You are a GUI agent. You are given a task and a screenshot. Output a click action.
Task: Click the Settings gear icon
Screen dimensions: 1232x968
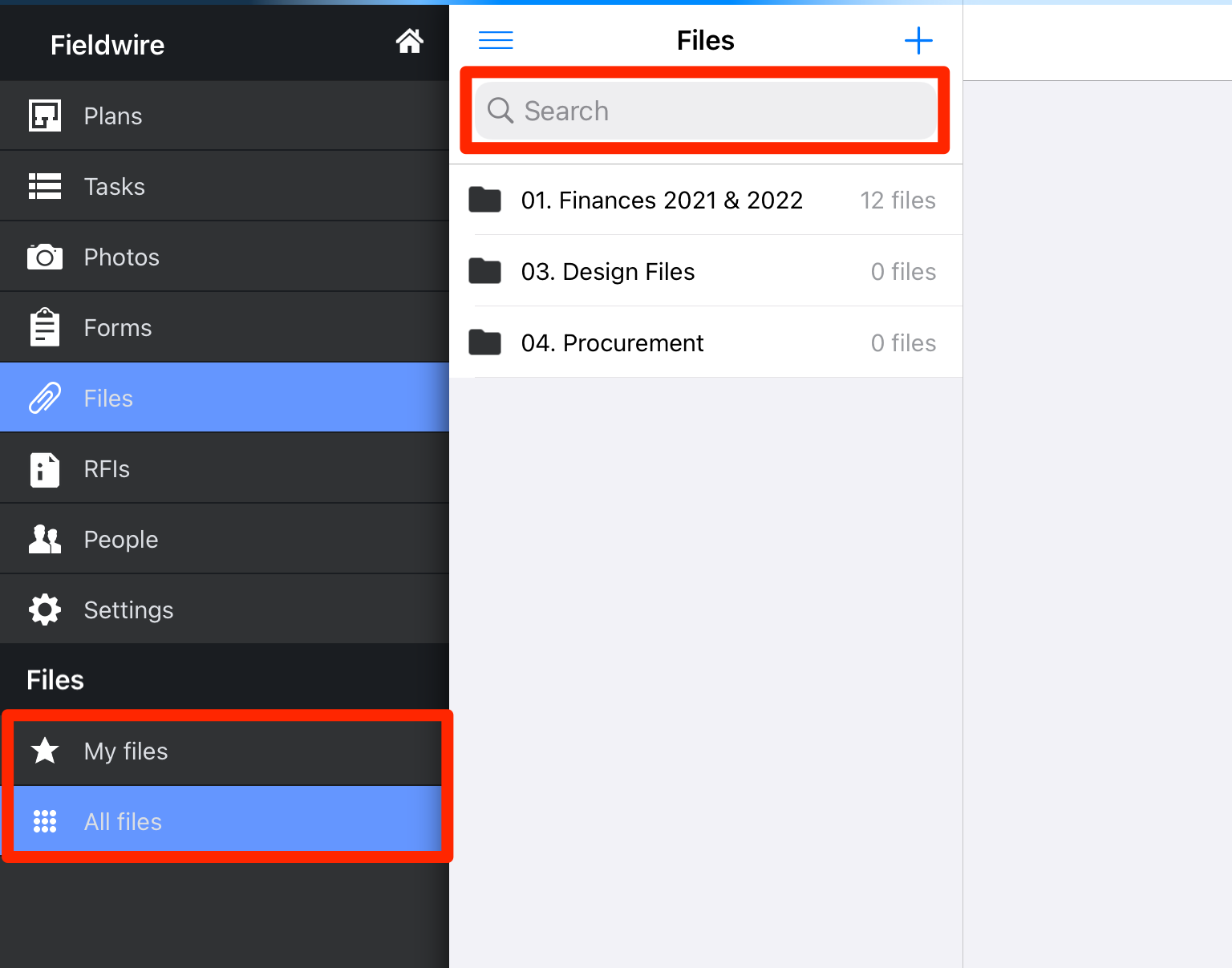pos(45,610)
